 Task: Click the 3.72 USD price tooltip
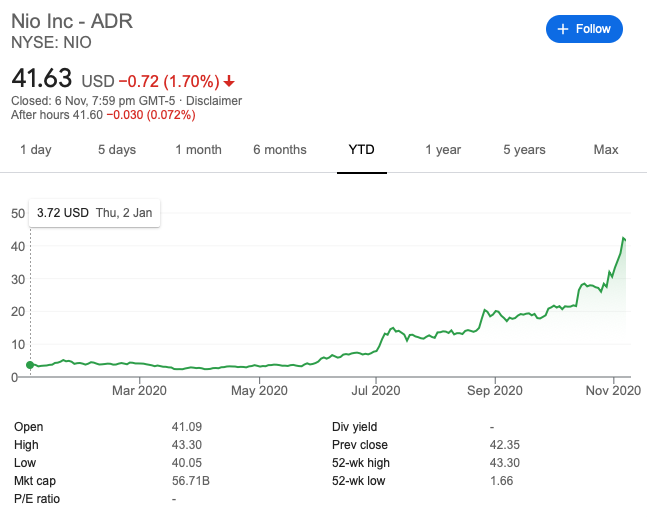pos(94,213)
